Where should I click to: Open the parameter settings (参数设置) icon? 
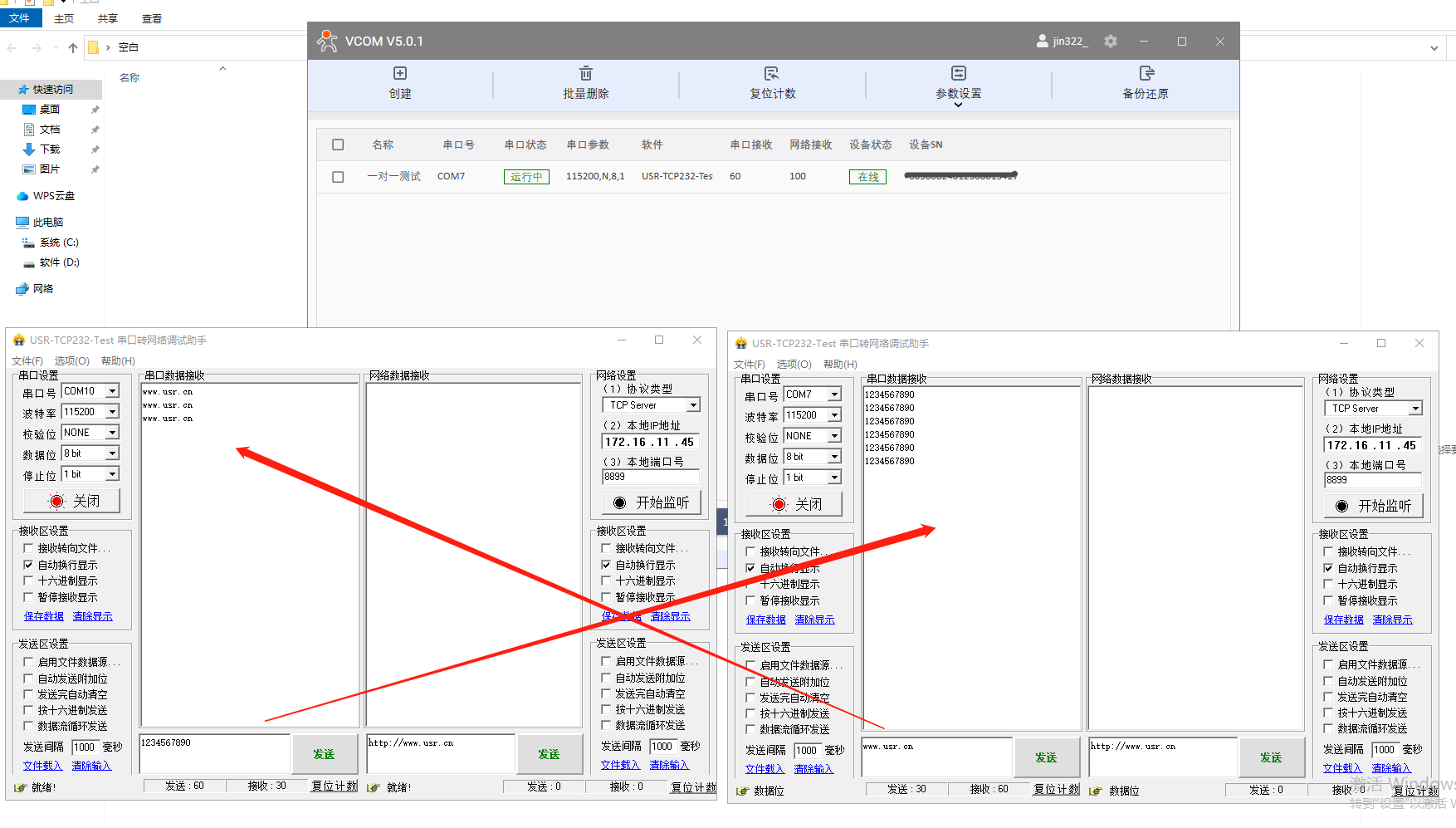958,74
